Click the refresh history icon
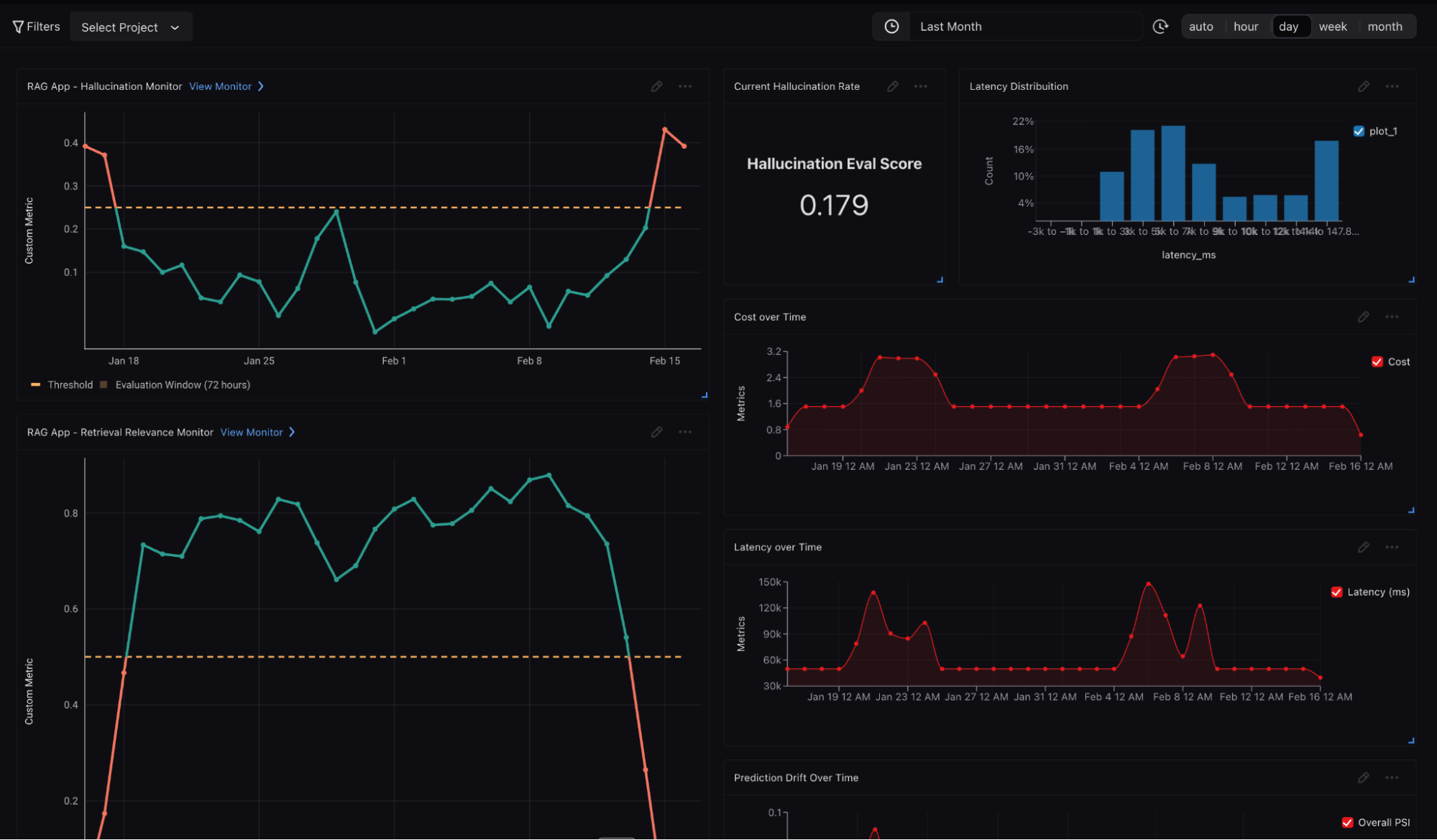The width and height of the screenshot is (1437, 840). tap(1160, 27)
